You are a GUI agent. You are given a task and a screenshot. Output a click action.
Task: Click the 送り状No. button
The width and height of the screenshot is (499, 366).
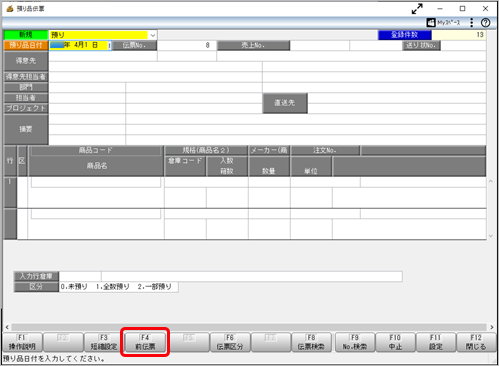click(421, 45)
